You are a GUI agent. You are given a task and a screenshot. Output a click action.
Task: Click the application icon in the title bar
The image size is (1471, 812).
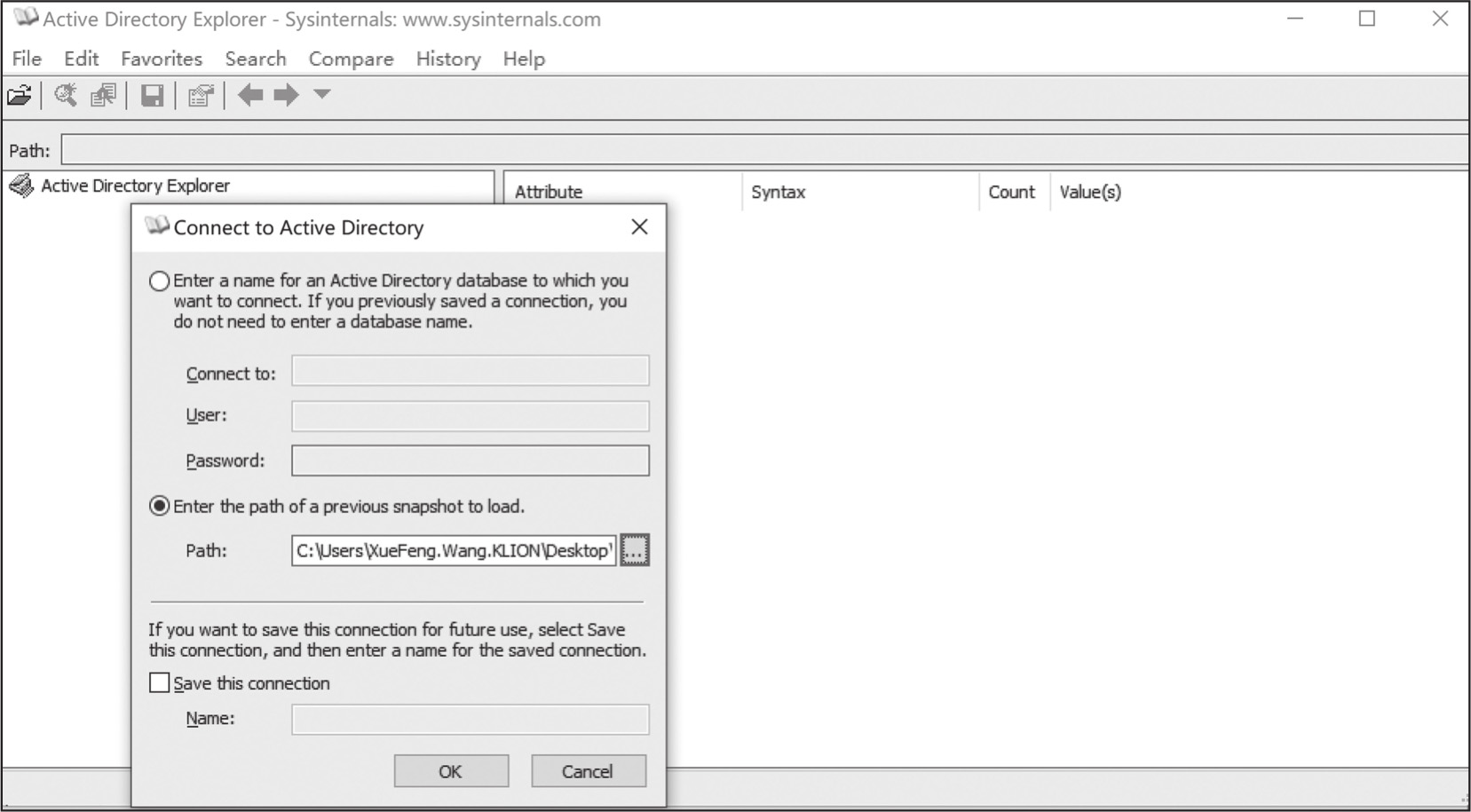26,18
